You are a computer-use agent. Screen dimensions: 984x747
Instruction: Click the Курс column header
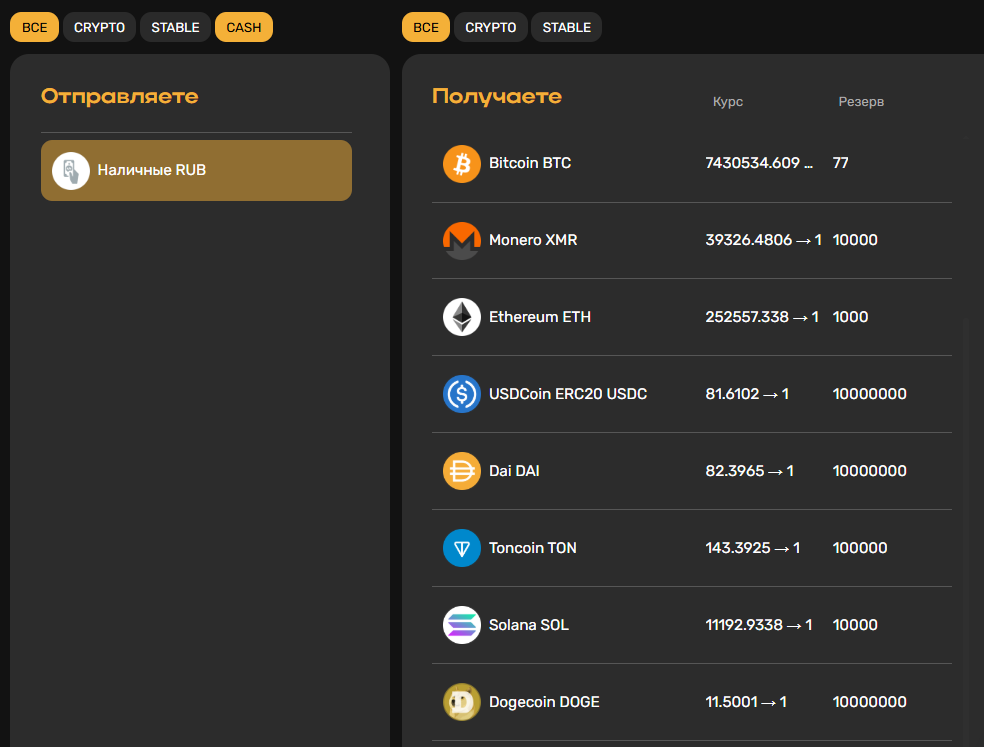pyautogui.click(x=728, y=102)
